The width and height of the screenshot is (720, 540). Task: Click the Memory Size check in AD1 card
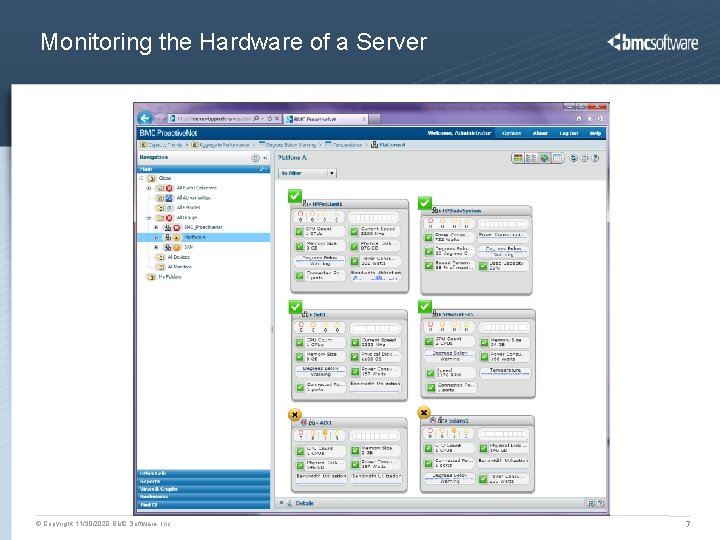(355, 450)
